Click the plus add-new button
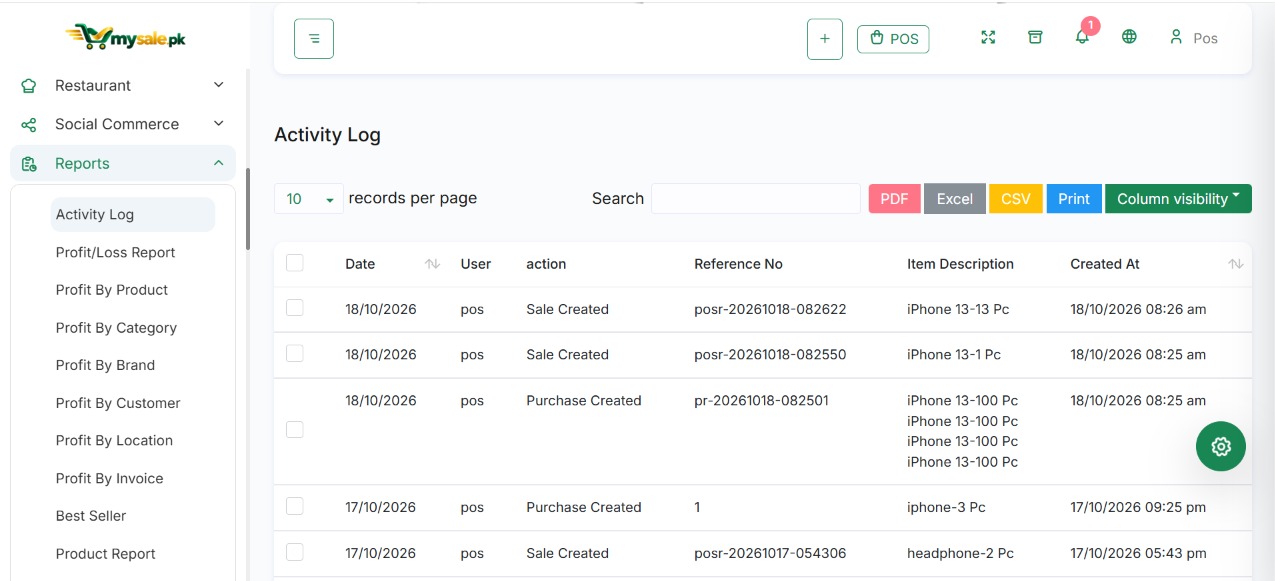The height and width of the screenshot is (581, 1275). (825, 39)
